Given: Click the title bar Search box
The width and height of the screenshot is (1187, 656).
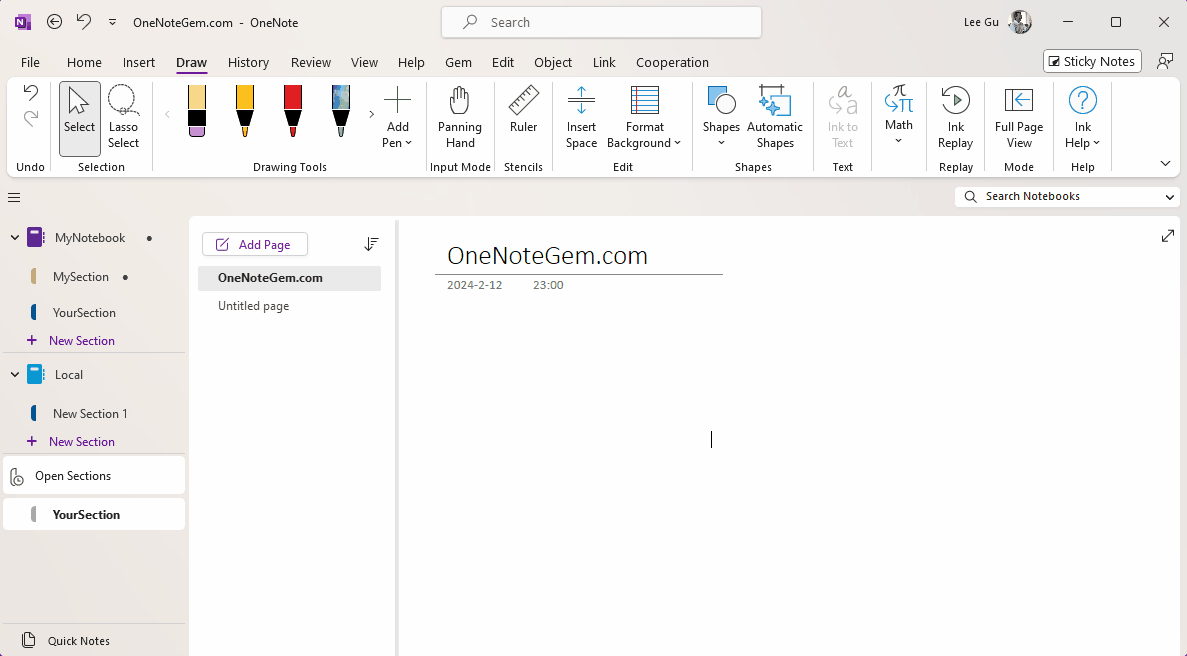Looking at the screenshot, I should (602, 22).
